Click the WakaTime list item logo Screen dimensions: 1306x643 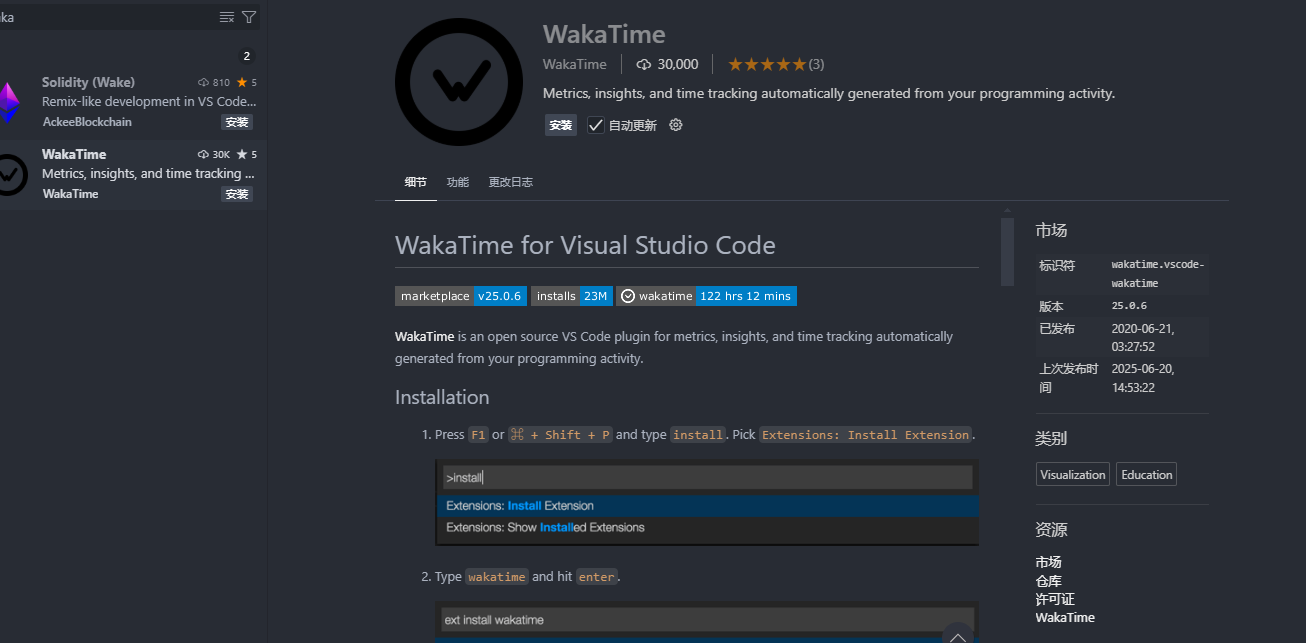[x=10, y=174]
